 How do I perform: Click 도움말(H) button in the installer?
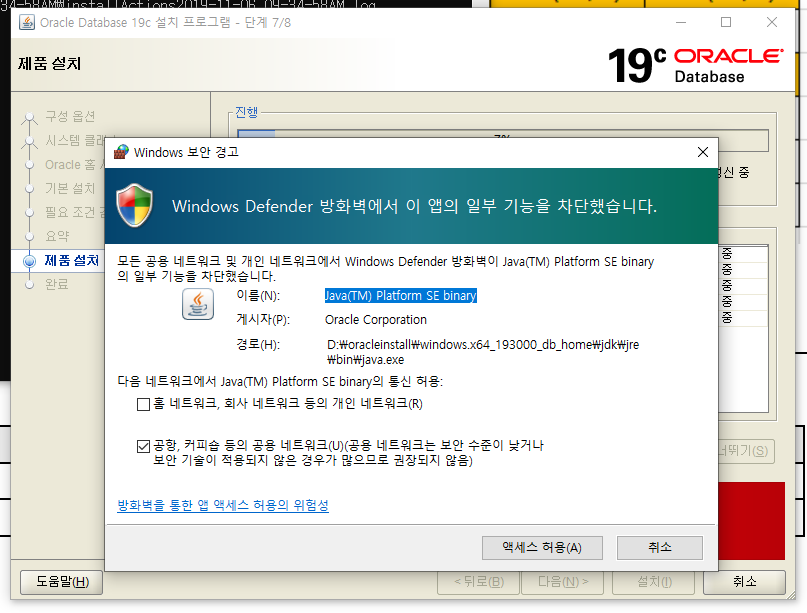62,582
